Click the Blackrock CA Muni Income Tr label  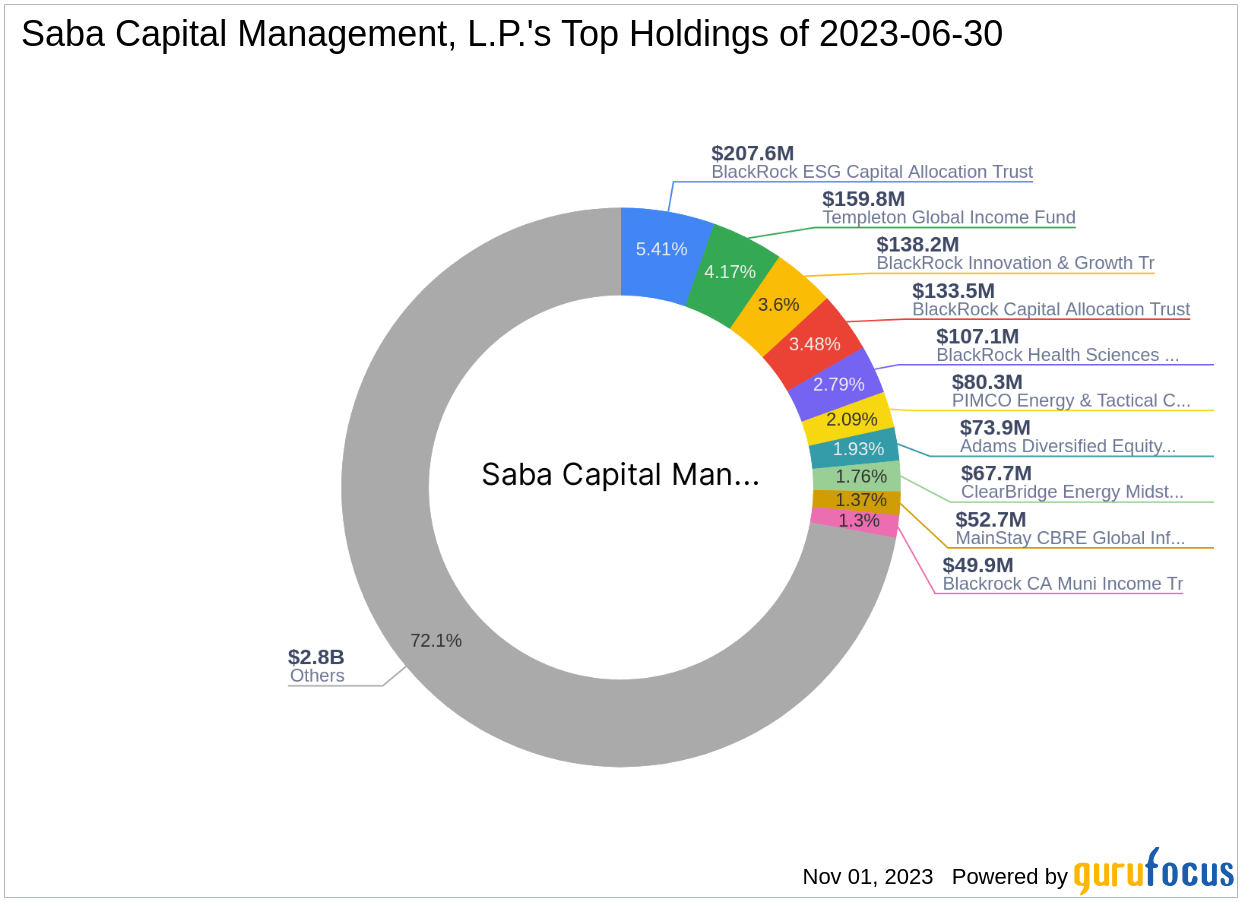(x=1062, y=584)
